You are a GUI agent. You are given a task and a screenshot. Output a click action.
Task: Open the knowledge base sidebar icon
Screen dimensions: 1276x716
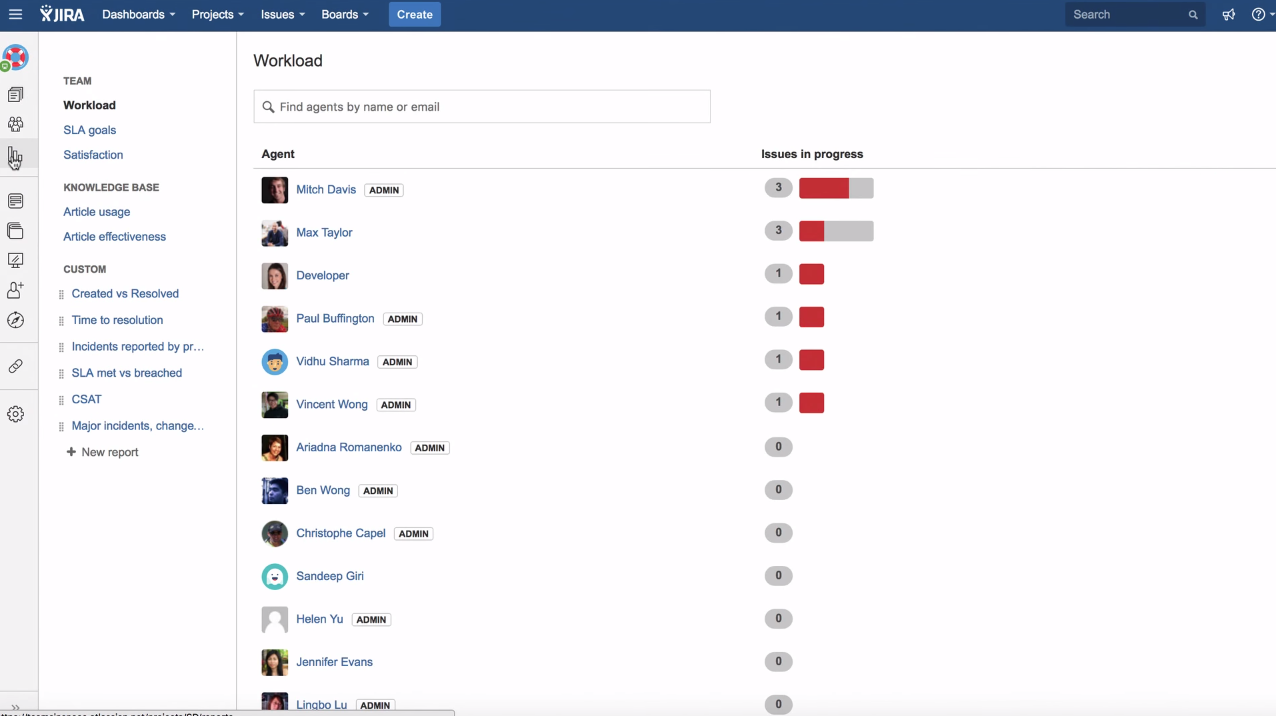point(15,201)
